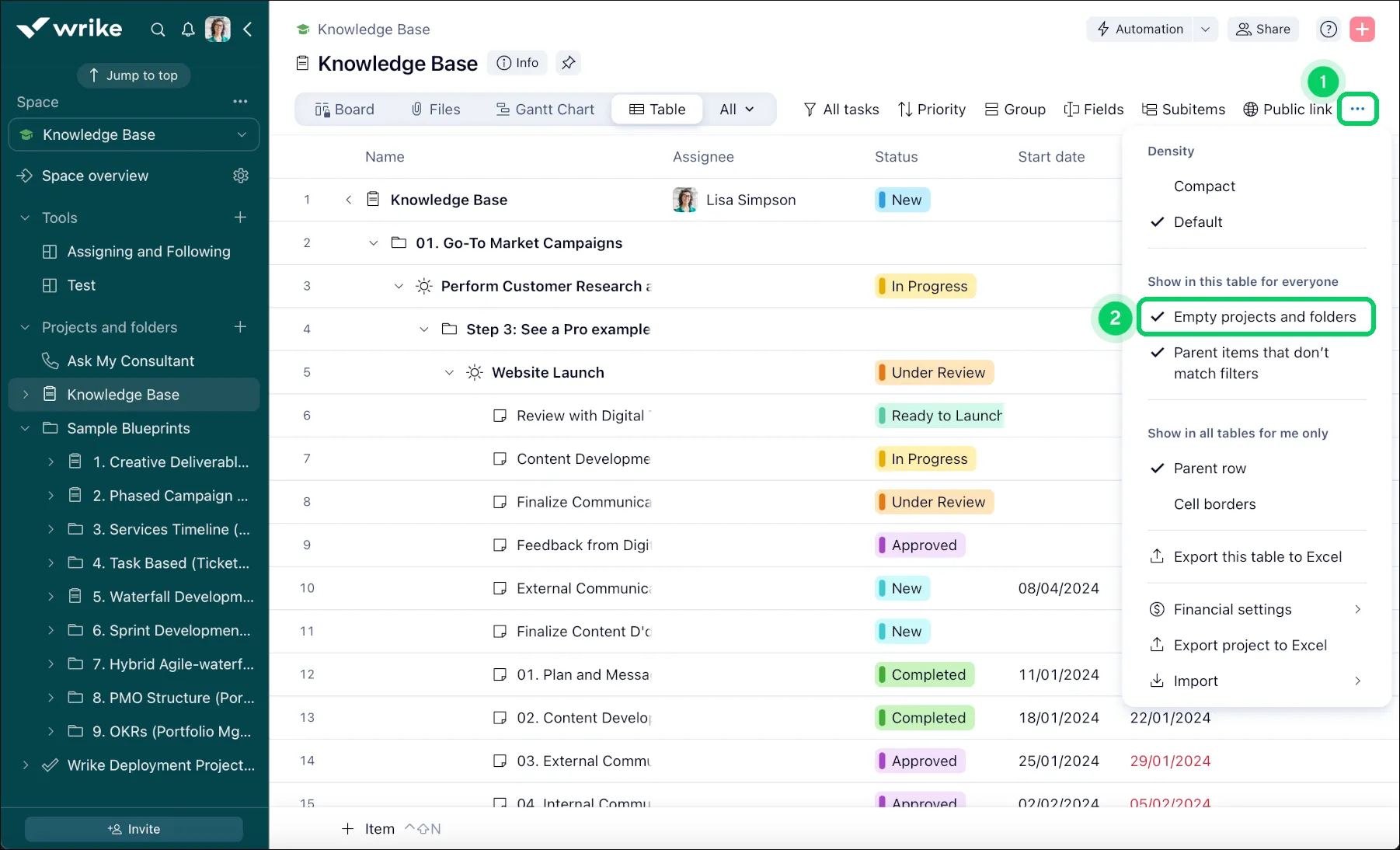Click the Info button beside Knowledge Base

[x=517, y=63]
